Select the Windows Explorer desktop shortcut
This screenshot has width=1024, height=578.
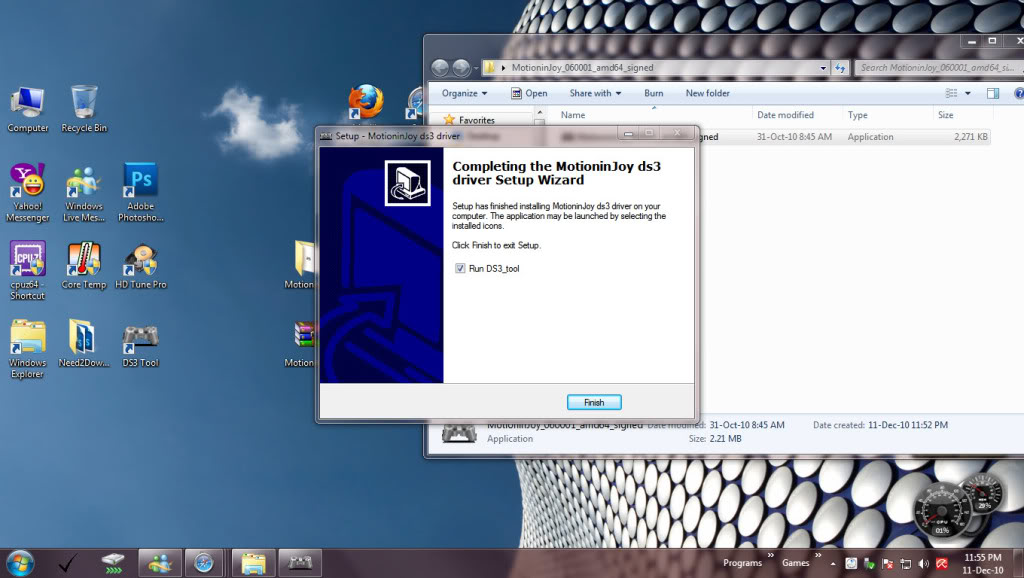27,349
